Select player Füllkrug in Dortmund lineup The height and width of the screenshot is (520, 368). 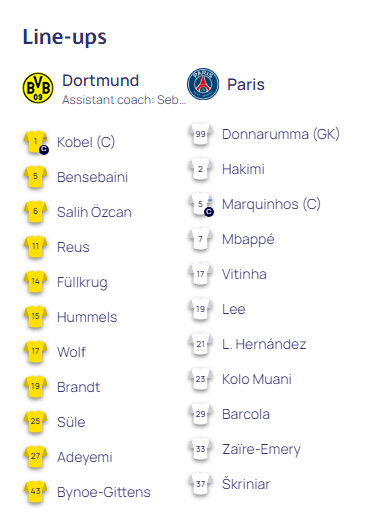click(82, 282)
